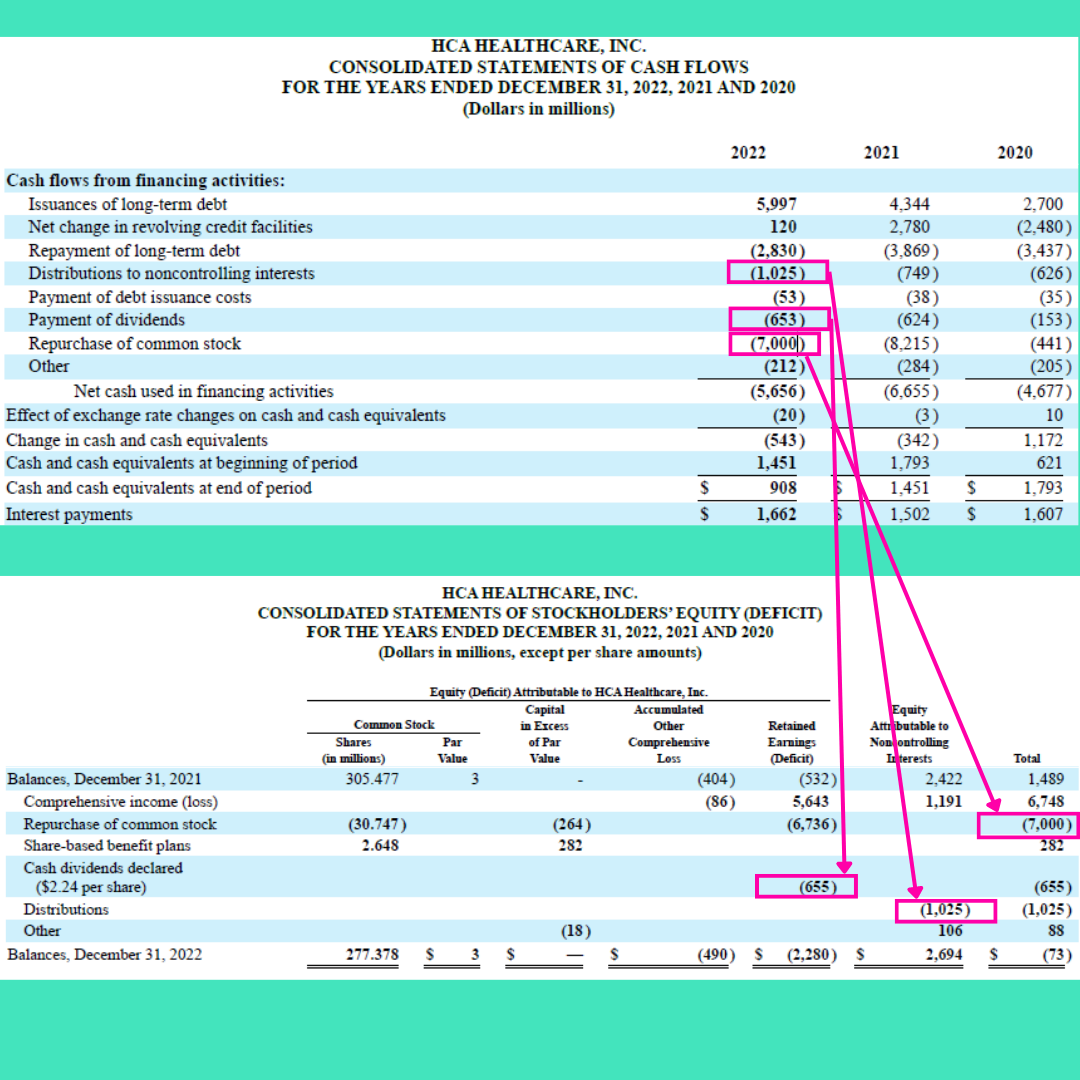
Task: Click 'Cash and cash equivalents at end of period'
Action: [x=158, y=488]
